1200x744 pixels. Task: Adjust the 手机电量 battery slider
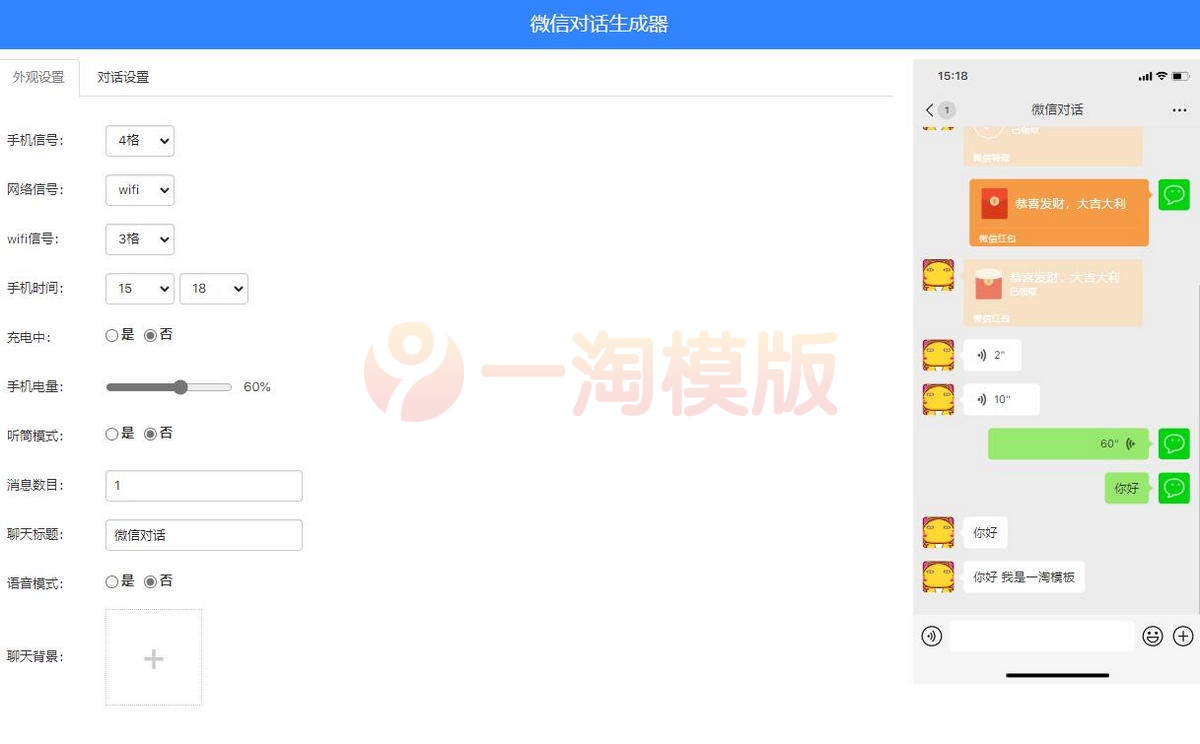point(169,387)
